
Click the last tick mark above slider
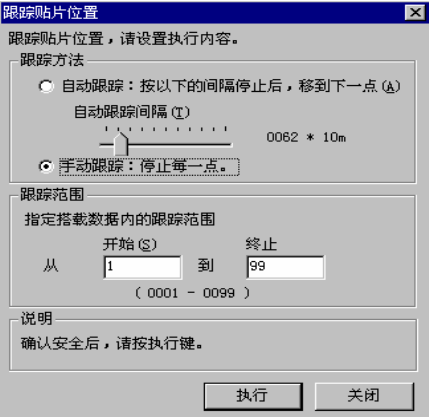tap(226, 128)
